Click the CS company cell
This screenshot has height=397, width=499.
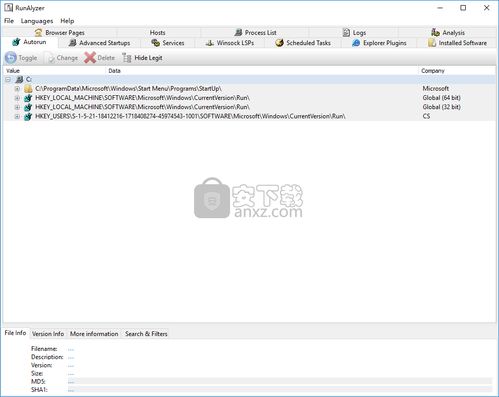tap(426, 116)
